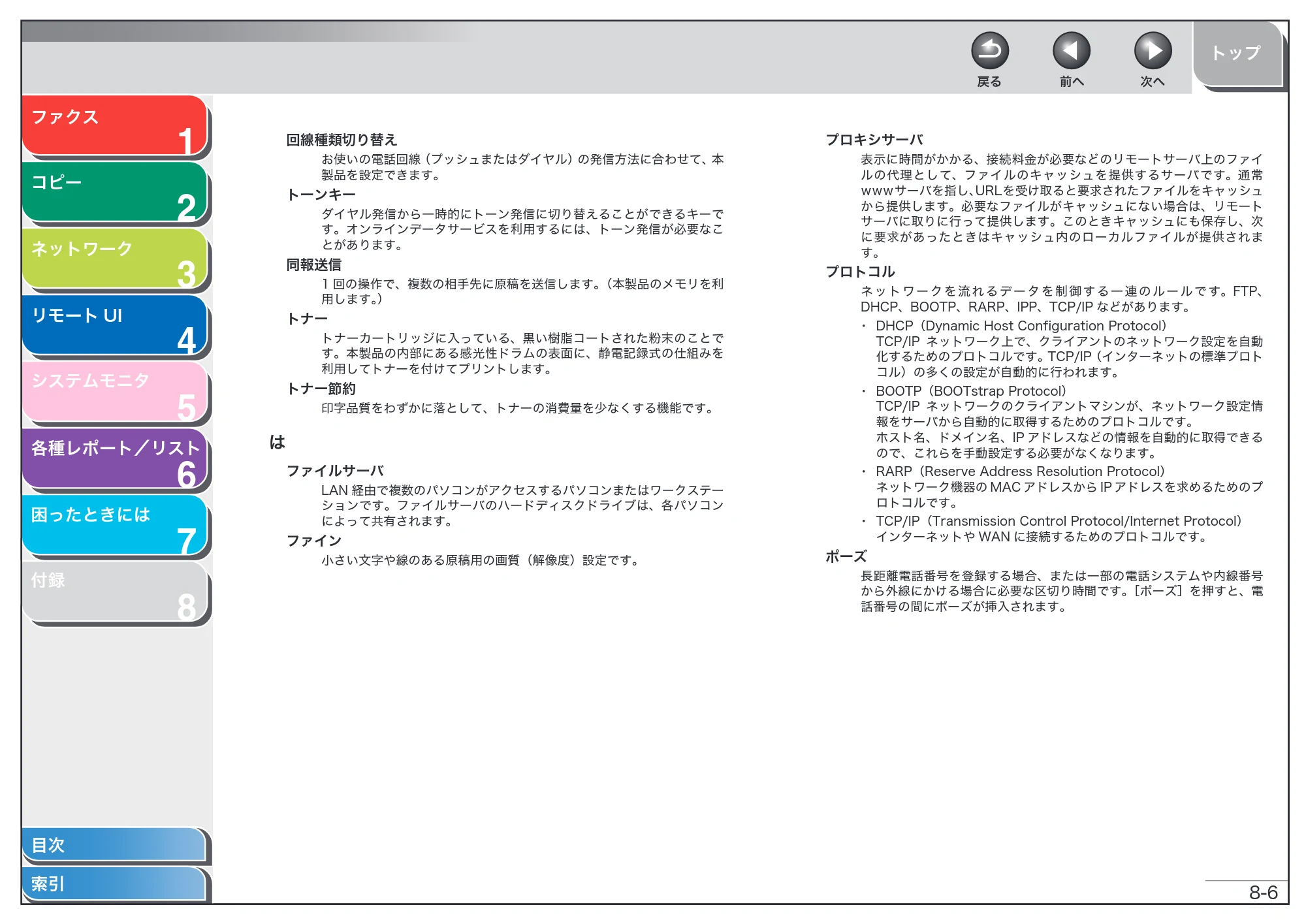Click the 前へ previous-page arrow icon
Image resolution: width=1306 pixels, height=924 pixels.
1071,51
